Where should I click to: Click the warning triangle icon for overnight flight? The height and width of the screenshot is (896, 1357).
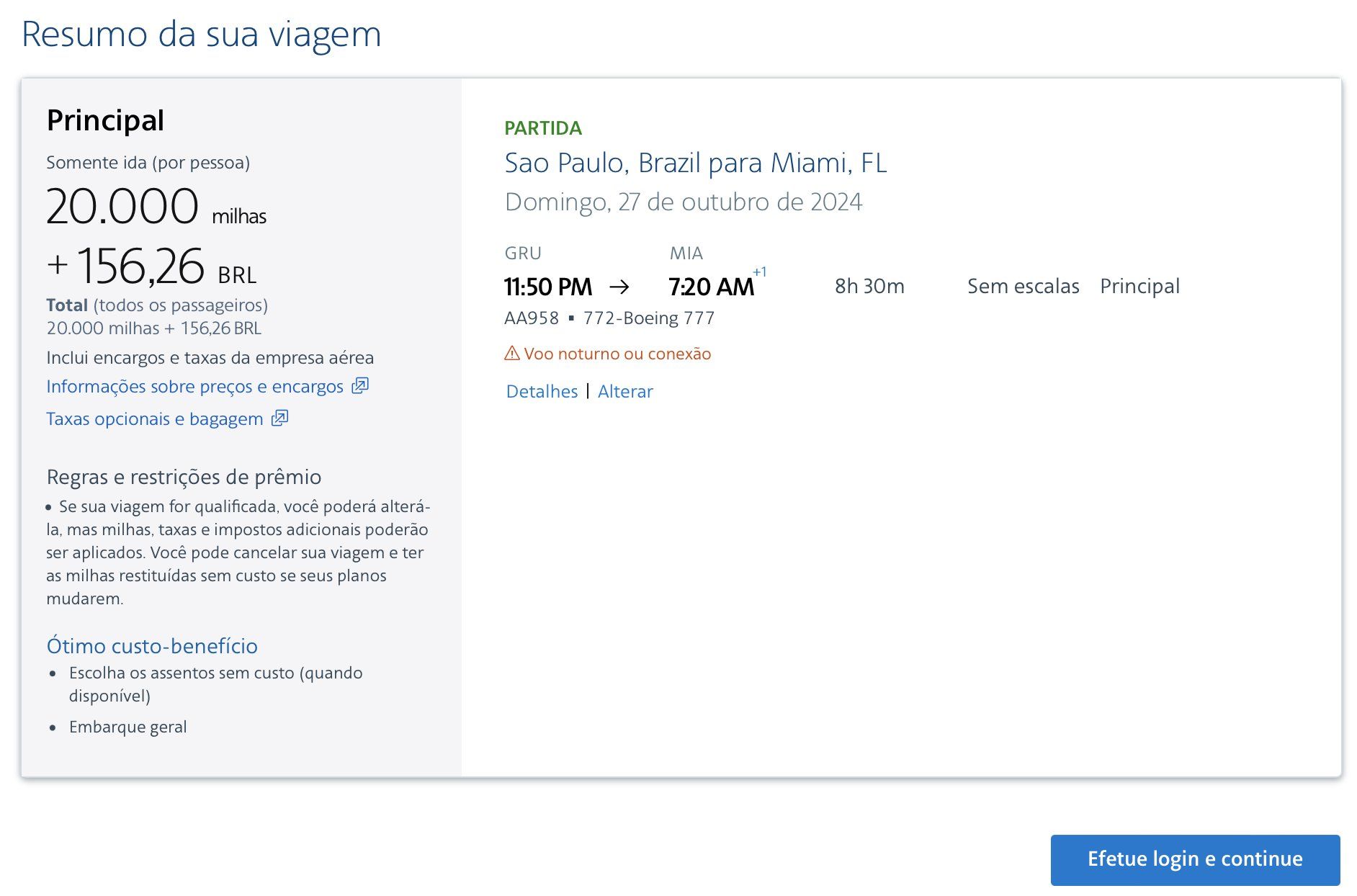point(512,354)
